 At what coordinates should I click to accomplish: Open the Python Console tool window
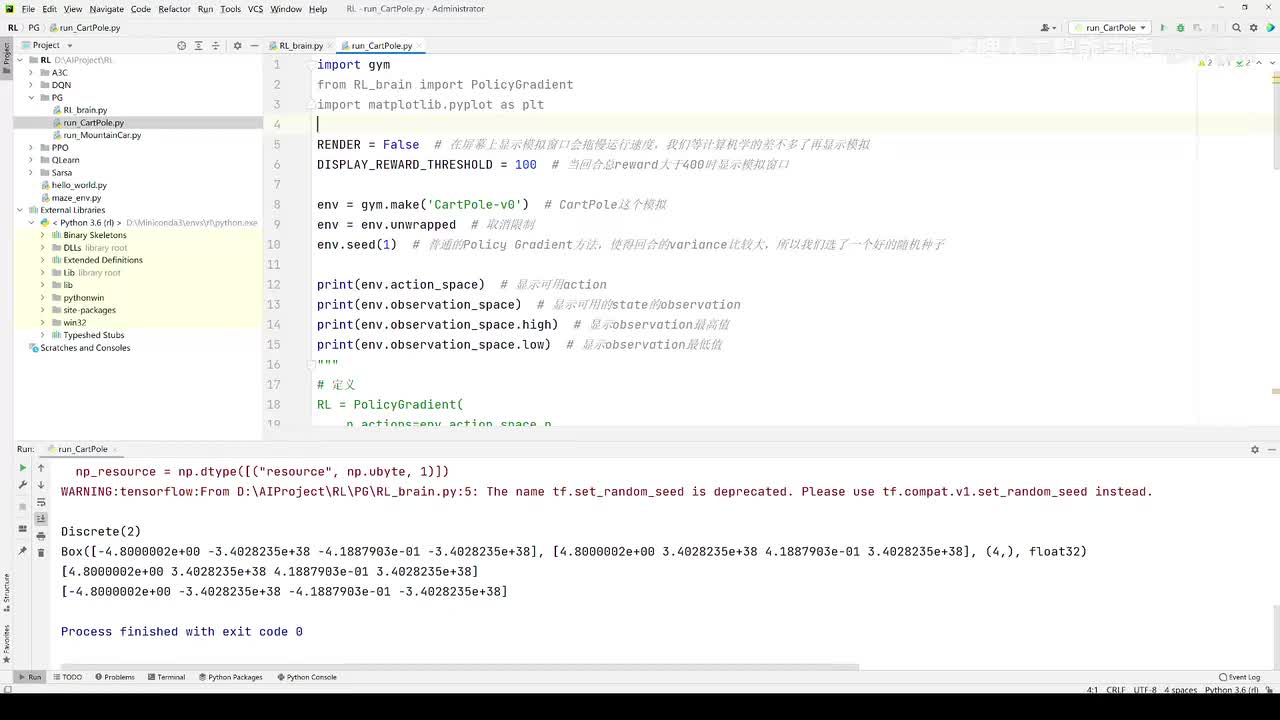pos(306,677)
